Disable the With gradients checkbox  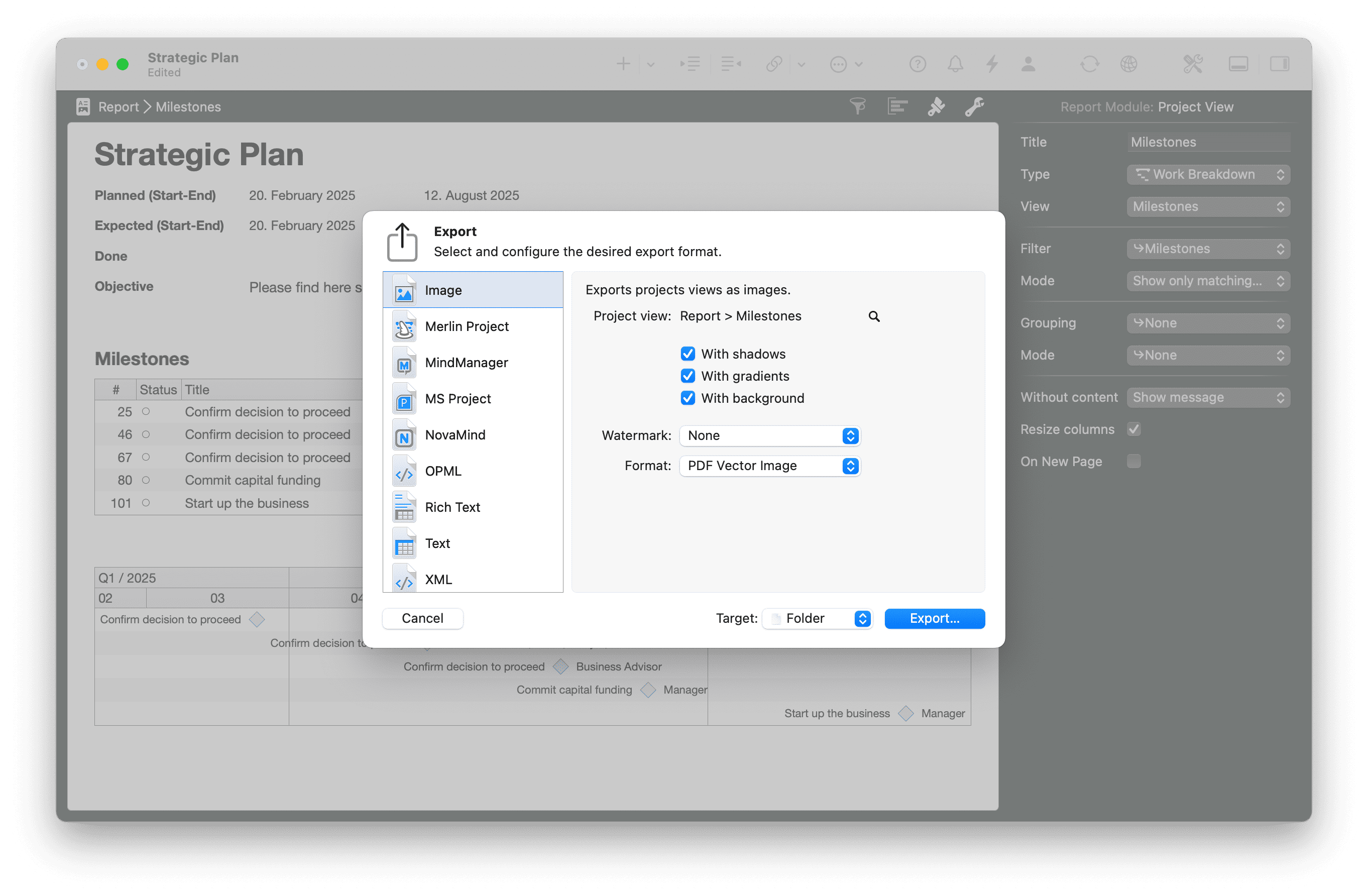688,376
